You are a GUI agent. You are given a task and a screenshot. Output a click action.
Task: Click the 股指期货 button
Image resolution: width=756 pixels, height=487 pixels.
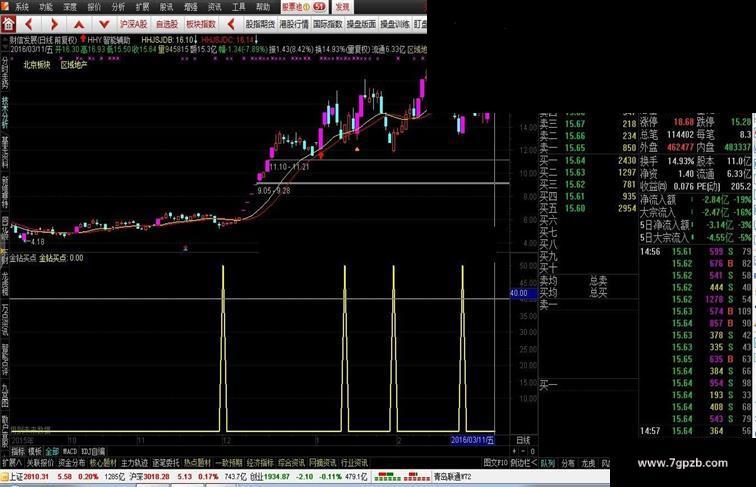[260, 24]
